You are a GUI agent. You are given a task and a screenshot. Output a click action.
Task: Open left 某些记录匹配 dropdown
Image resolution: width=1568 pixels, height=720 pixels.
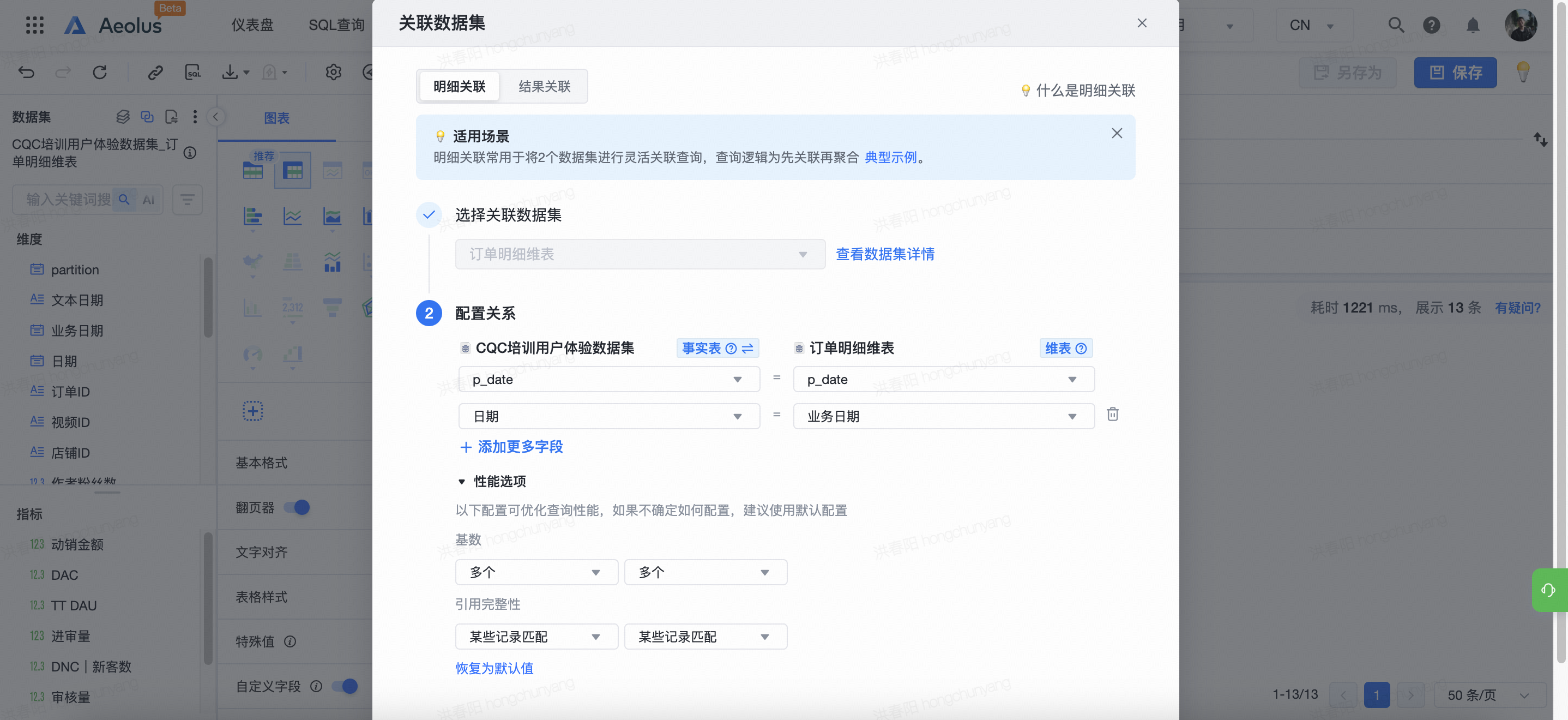coord(536,636)
